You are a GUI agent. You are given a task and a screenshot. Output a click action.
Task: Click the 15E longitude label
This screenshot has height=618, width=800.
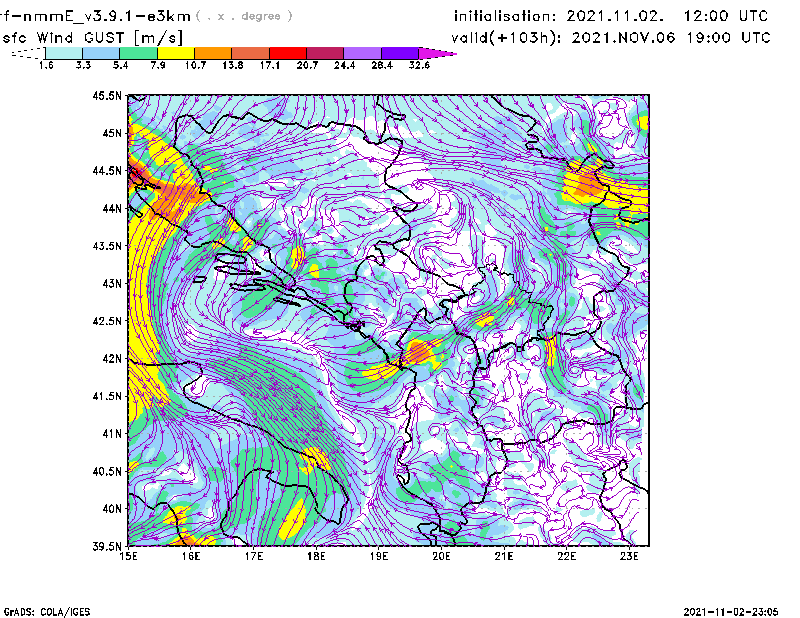pos(128,556)
